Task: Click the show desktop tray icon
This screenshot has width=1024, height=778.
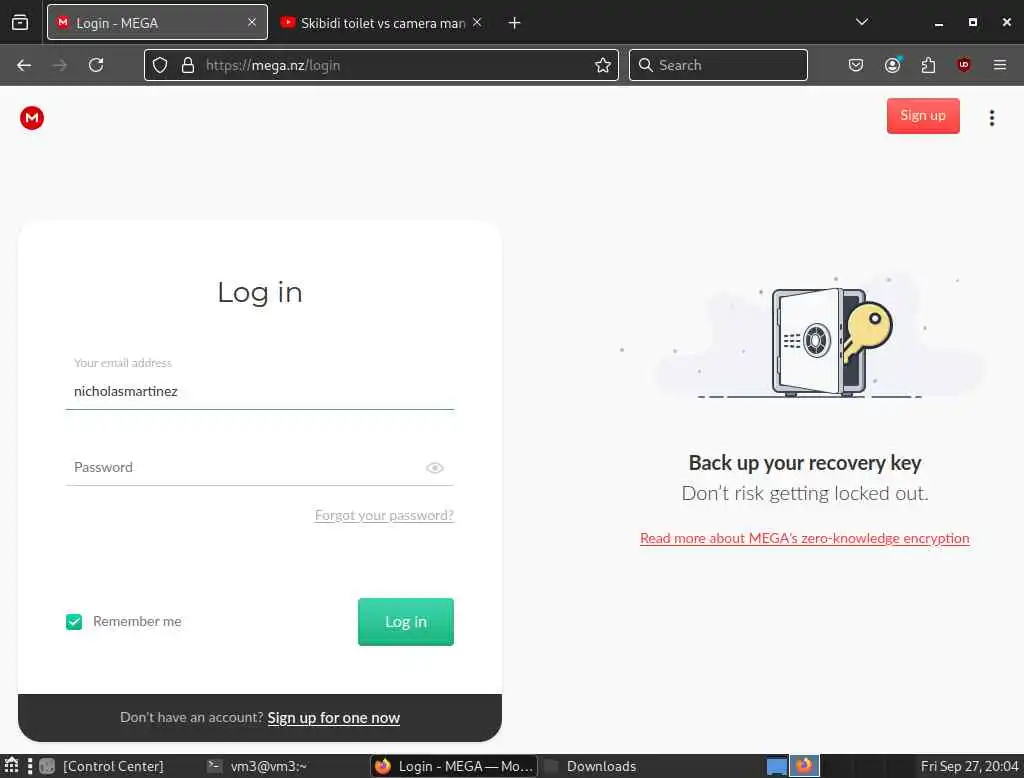Action: (776, 766)
